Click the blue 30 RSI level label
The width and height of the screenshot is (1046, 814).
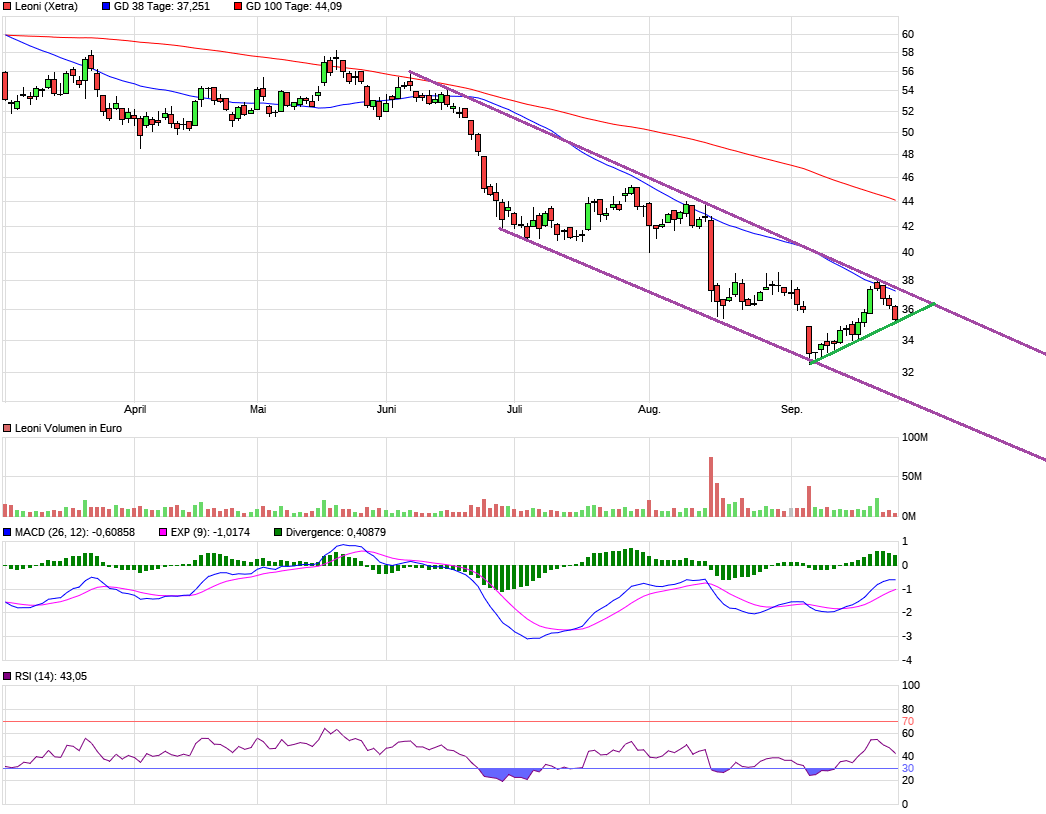(x=908, y=769)
